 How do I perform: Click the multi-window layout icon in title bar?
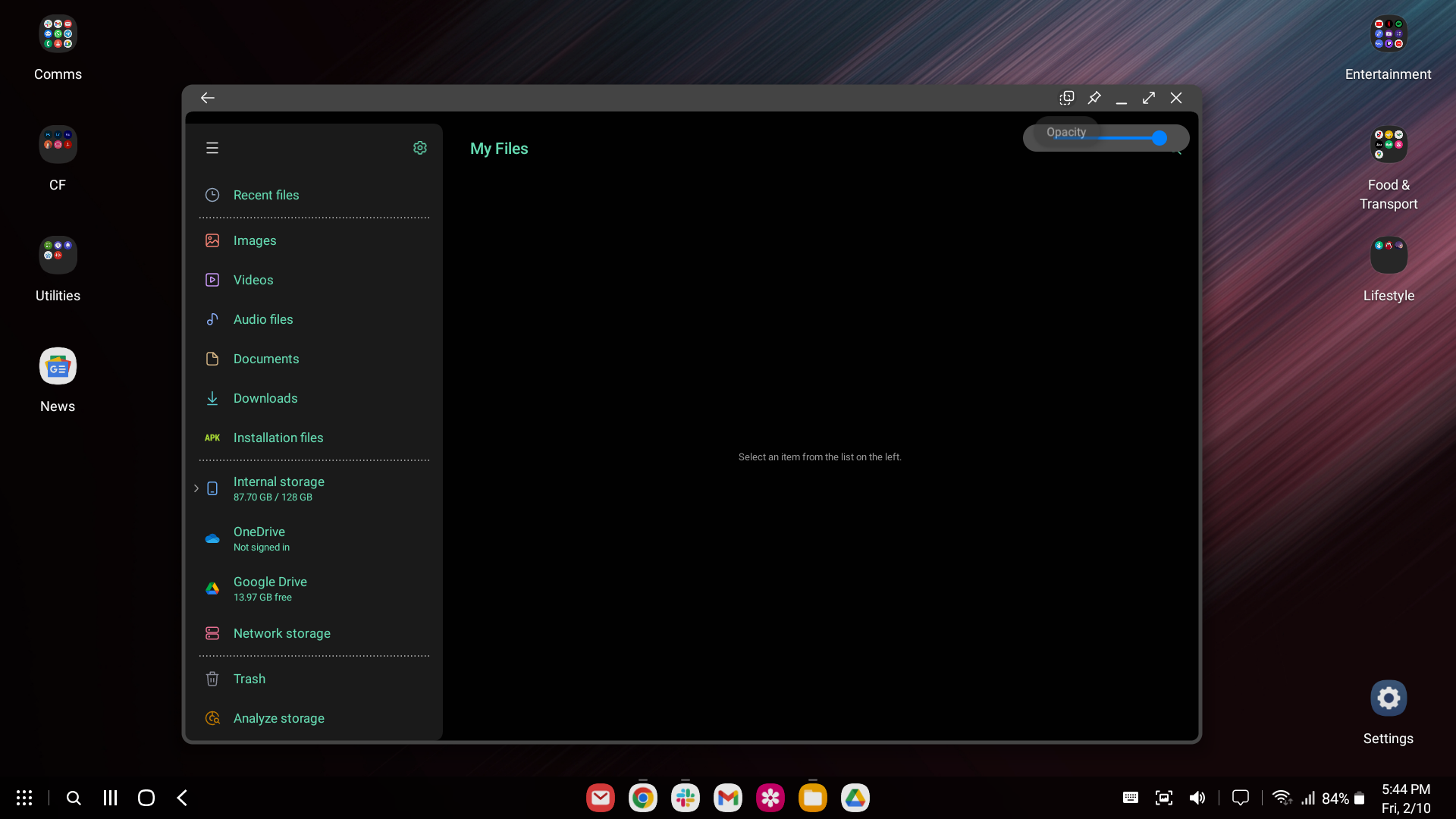(1067, 98)
